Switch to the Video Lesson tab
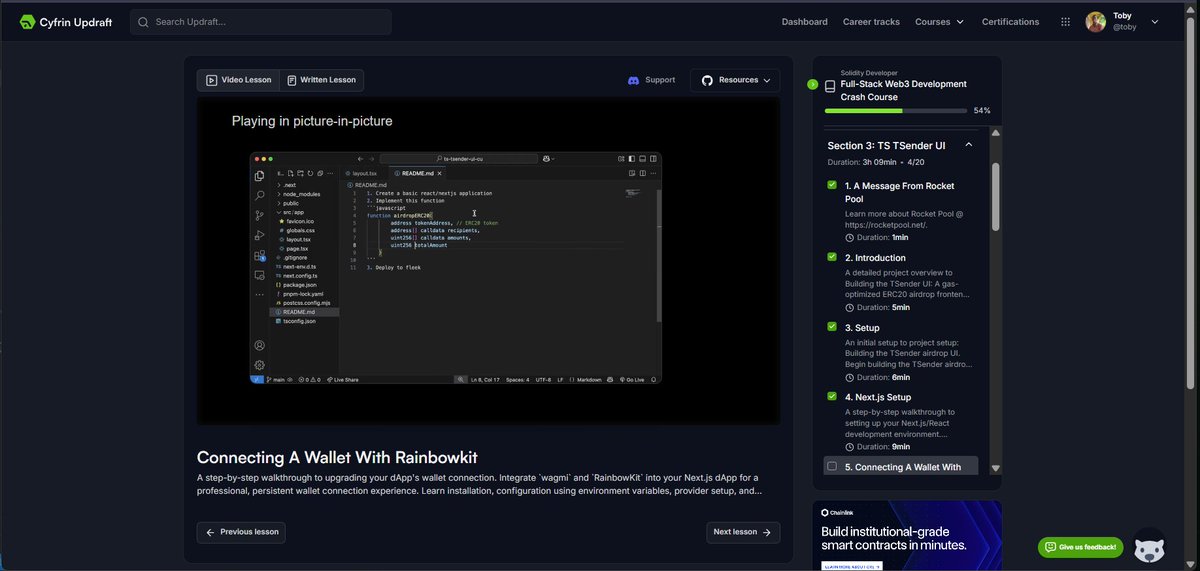The width and height of the screenshot is (1200, 571). (239, 80)
